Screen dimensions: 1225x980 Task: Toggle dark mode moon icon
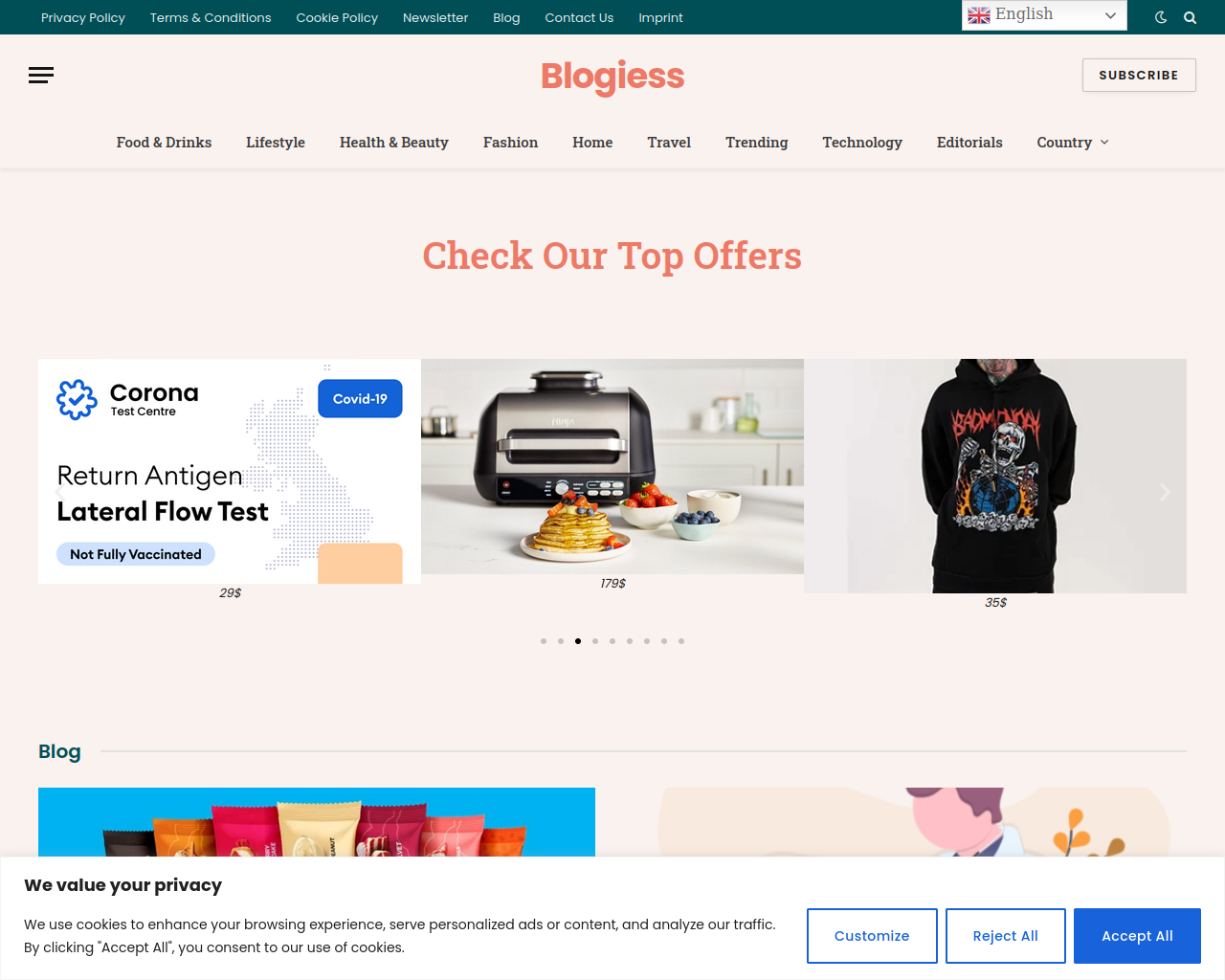[1161, 17]
